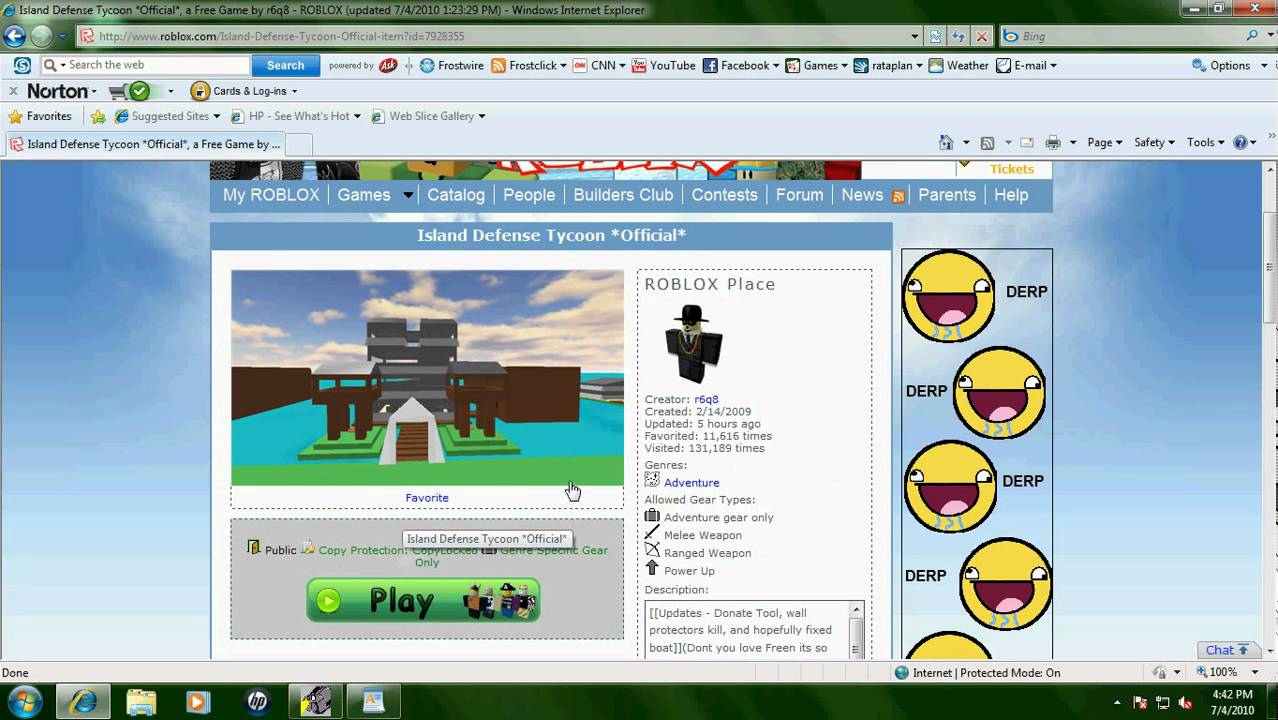Open the IE Home icon

pos(946,142)
